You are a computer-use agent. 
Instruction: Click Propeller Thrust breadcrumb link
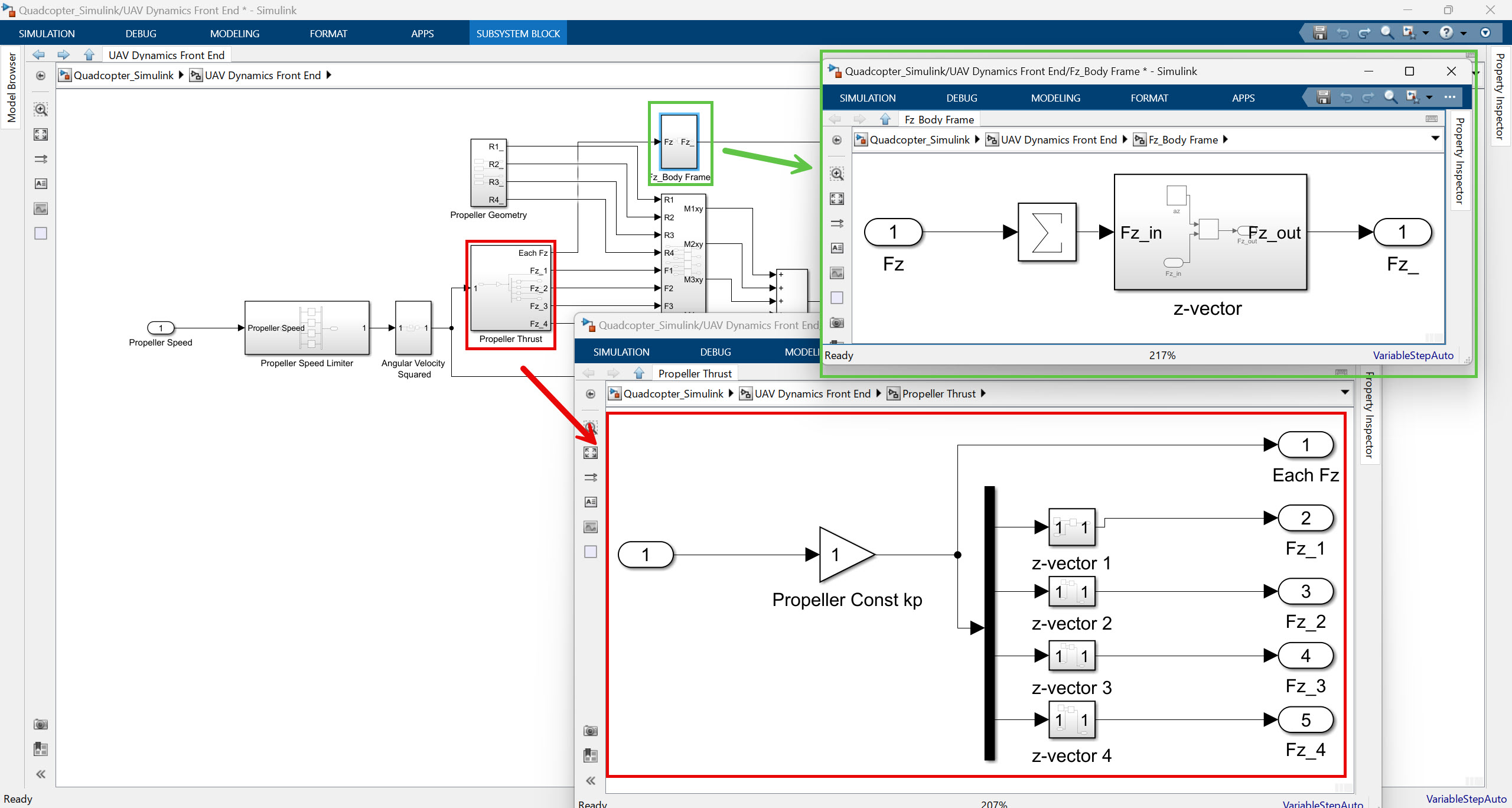point(938,393)
